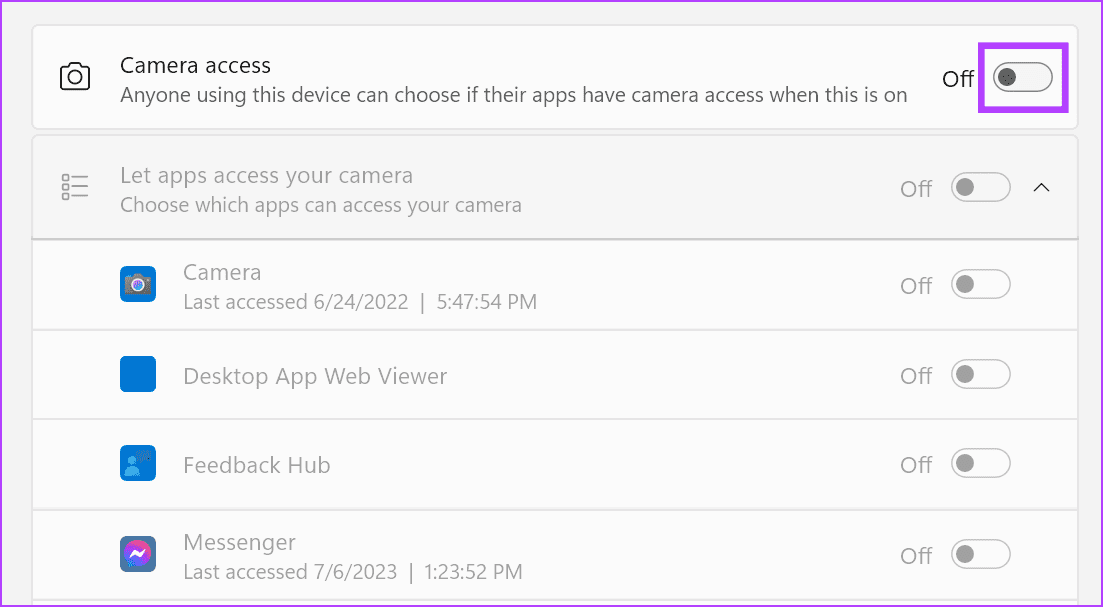Collapse the app list with the chevron

coord(1041,187)
